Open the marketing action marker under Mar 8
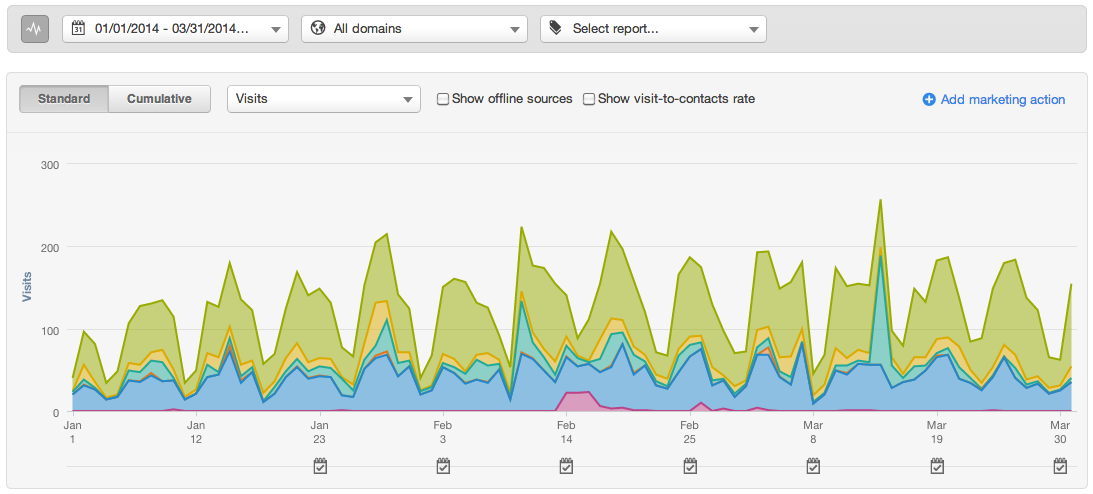This screenshot has height=494, width=1093. click(813, 466)
